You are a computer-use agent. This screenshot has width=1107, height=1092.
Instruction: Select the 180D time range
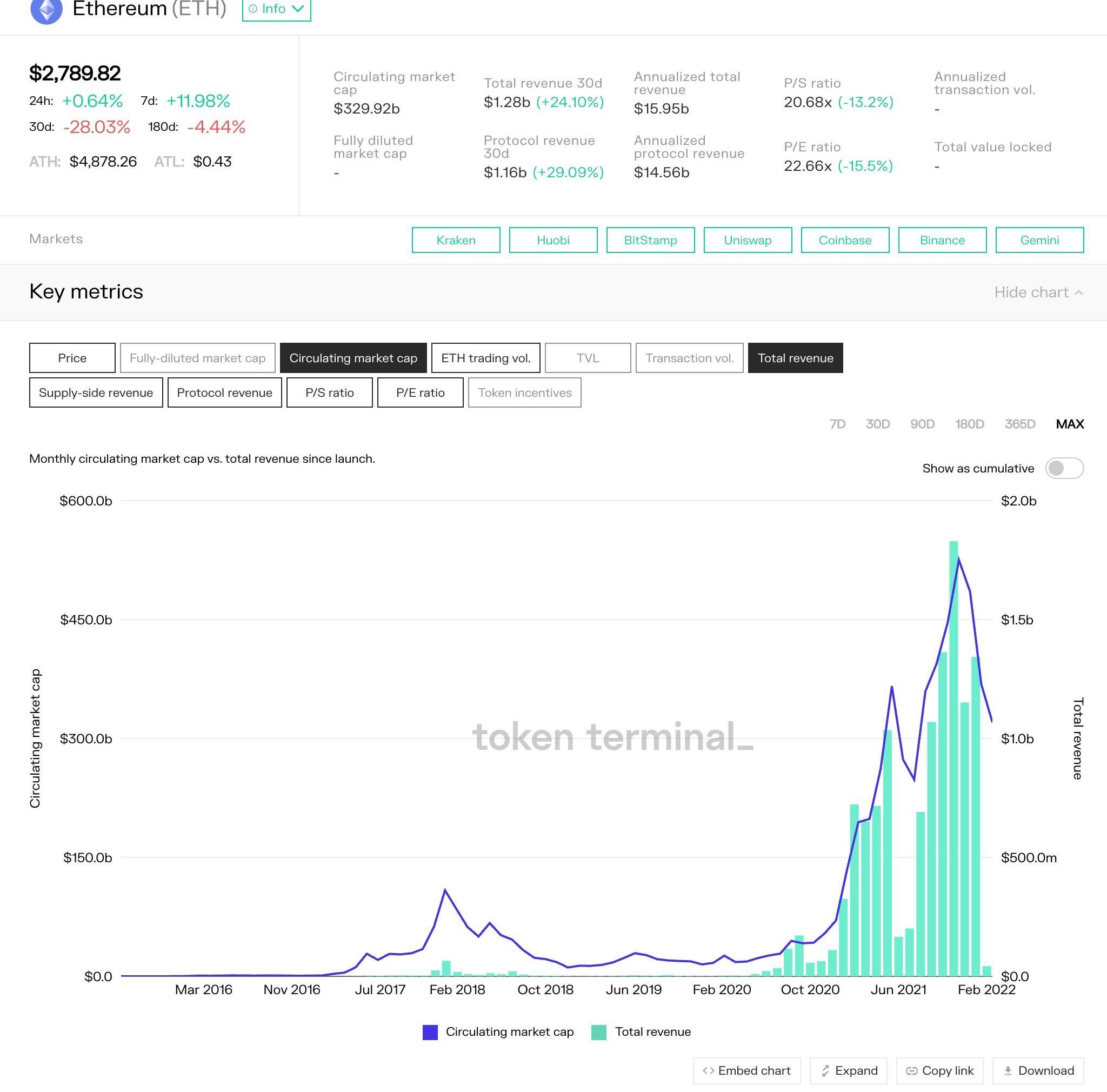pyautogui.click(x=969, y=424)
